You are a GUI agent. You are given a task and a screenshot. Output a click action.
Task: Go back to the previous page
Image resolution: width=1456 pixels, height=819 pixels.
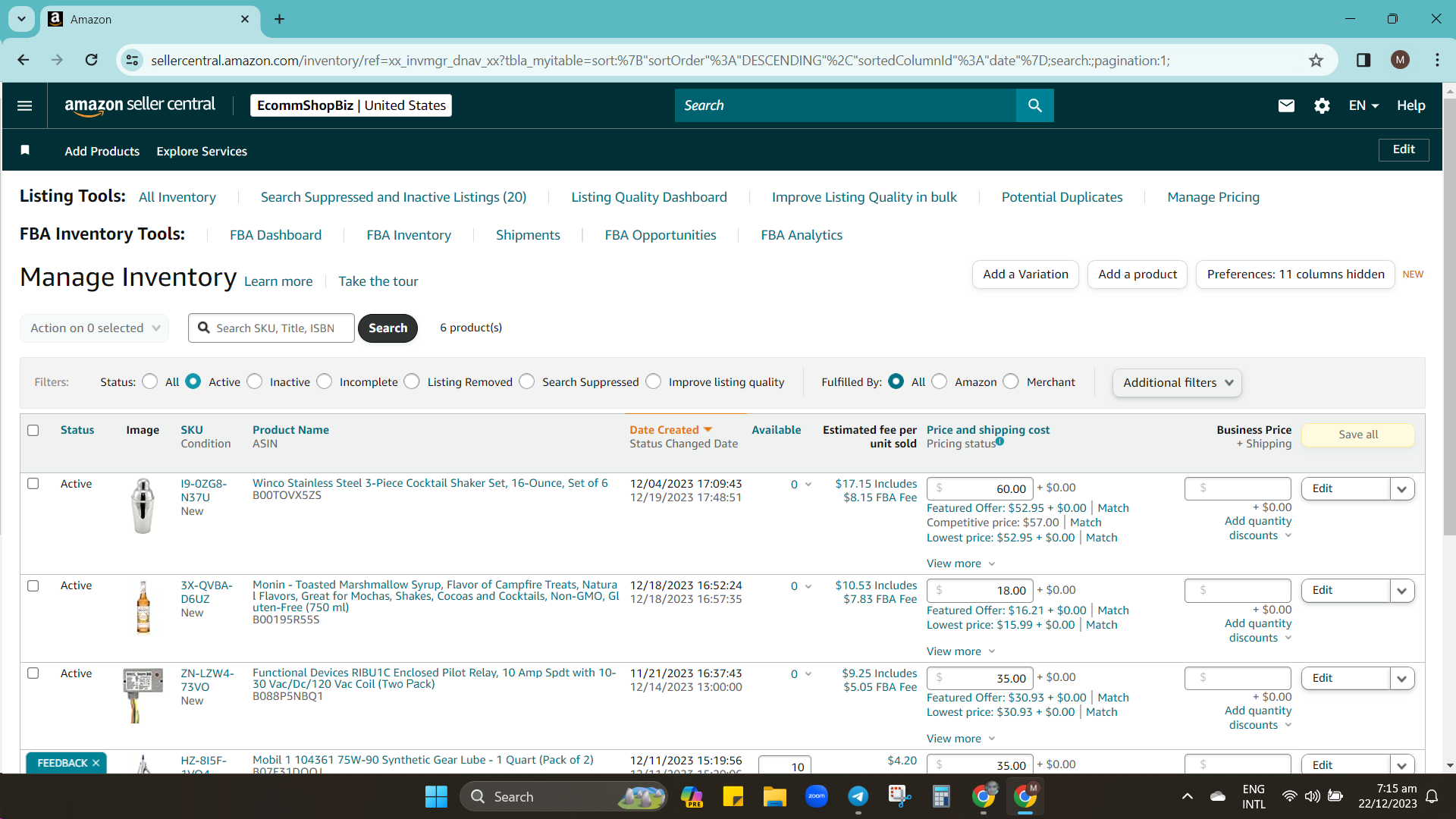click(x=24, y=60)
